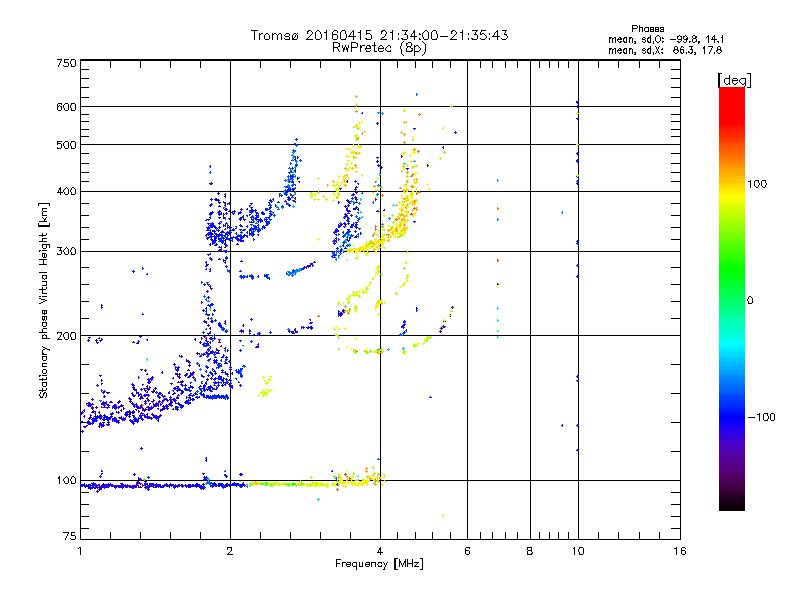Click the x-axis '1' tick label

click(x=80, y=551)
